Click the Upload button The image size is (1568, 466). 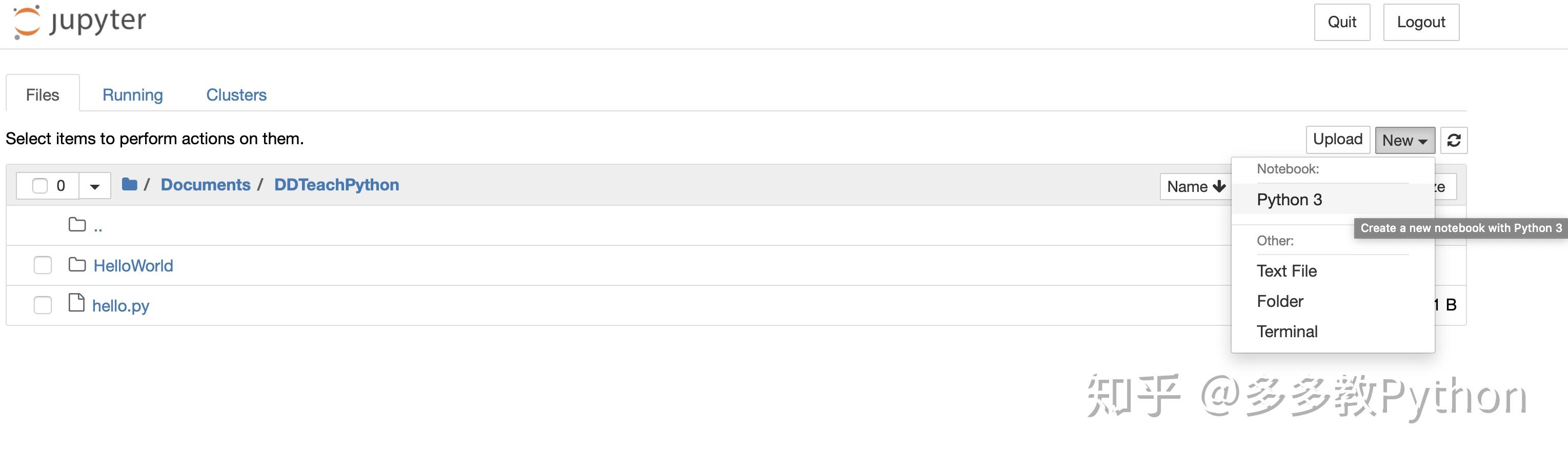pos(1337,140)
